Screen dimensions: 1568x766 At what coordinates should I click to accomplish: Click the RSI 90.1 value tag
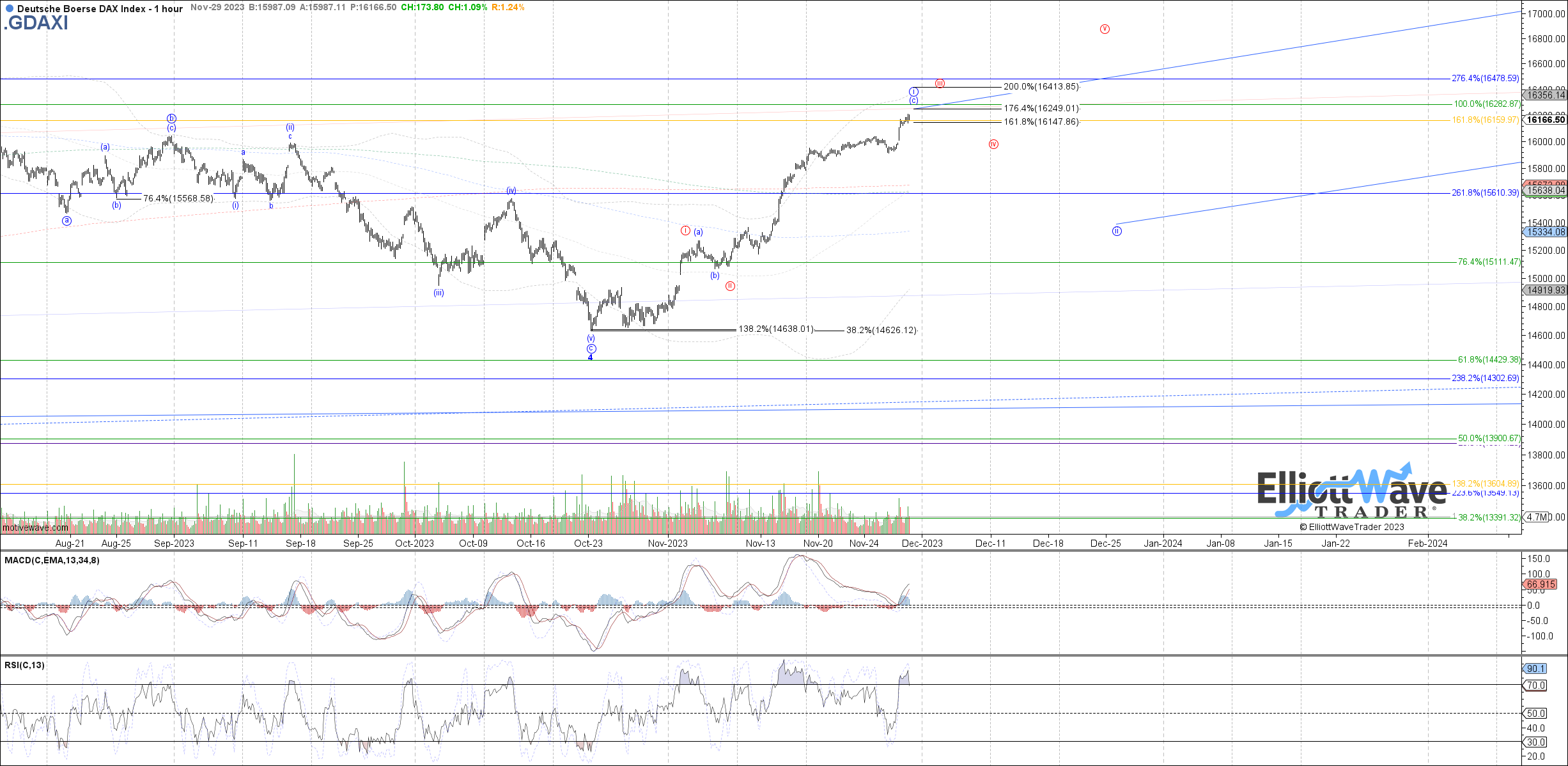click(x=1535, y=669)
